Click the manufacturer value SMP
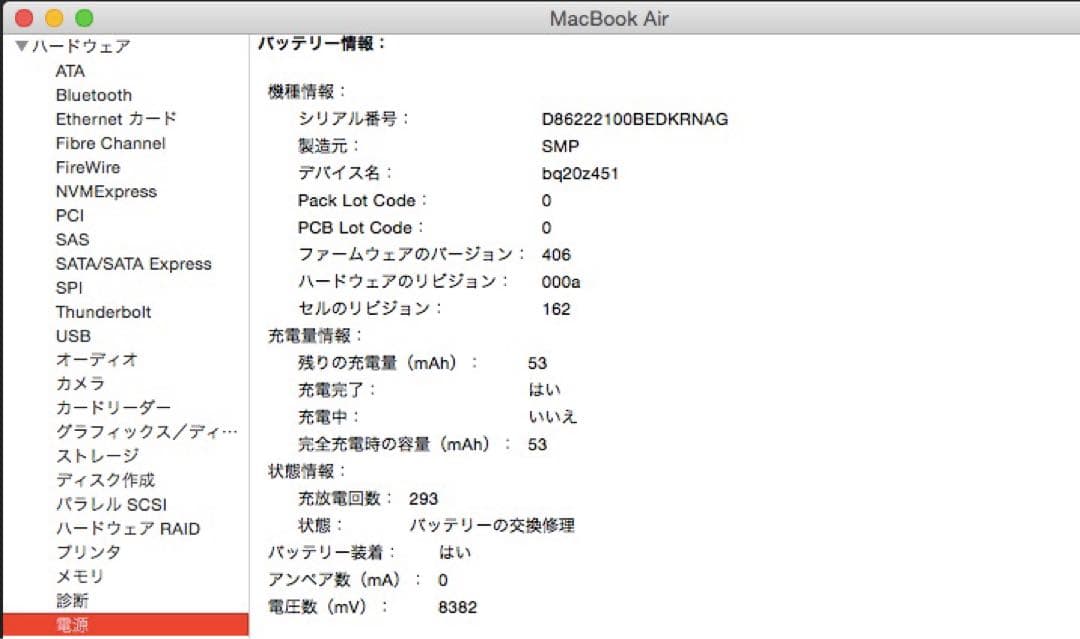The image size is (1080, 639). (560, 146)
